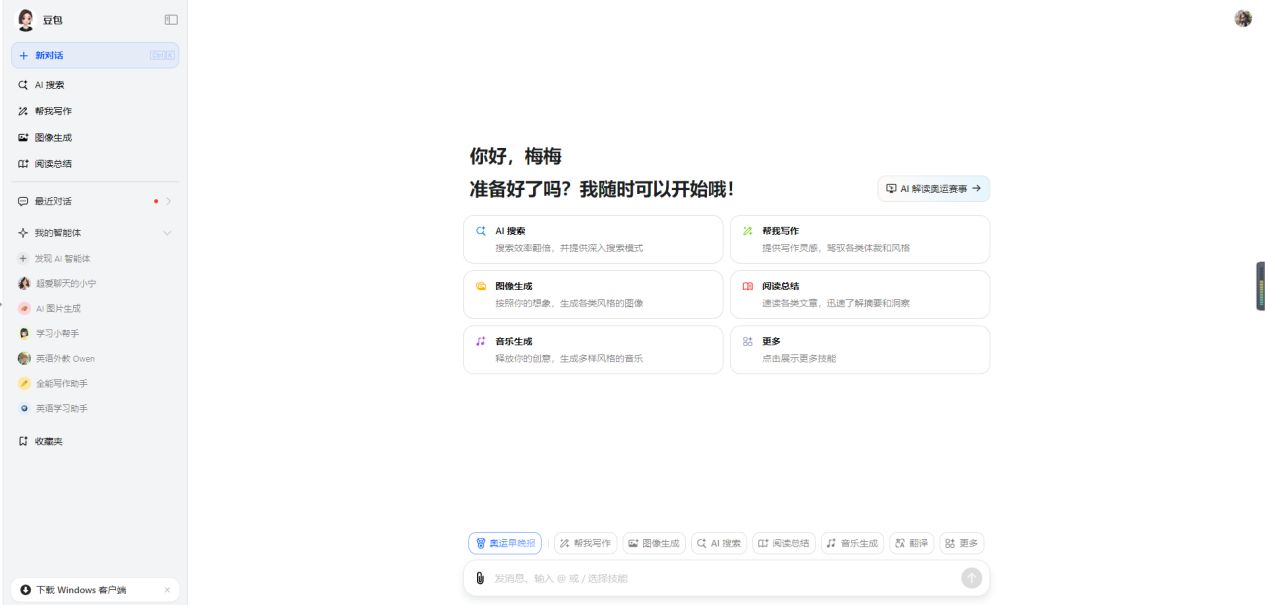Click the 豆包 avatar logo in sidebar

26,20
